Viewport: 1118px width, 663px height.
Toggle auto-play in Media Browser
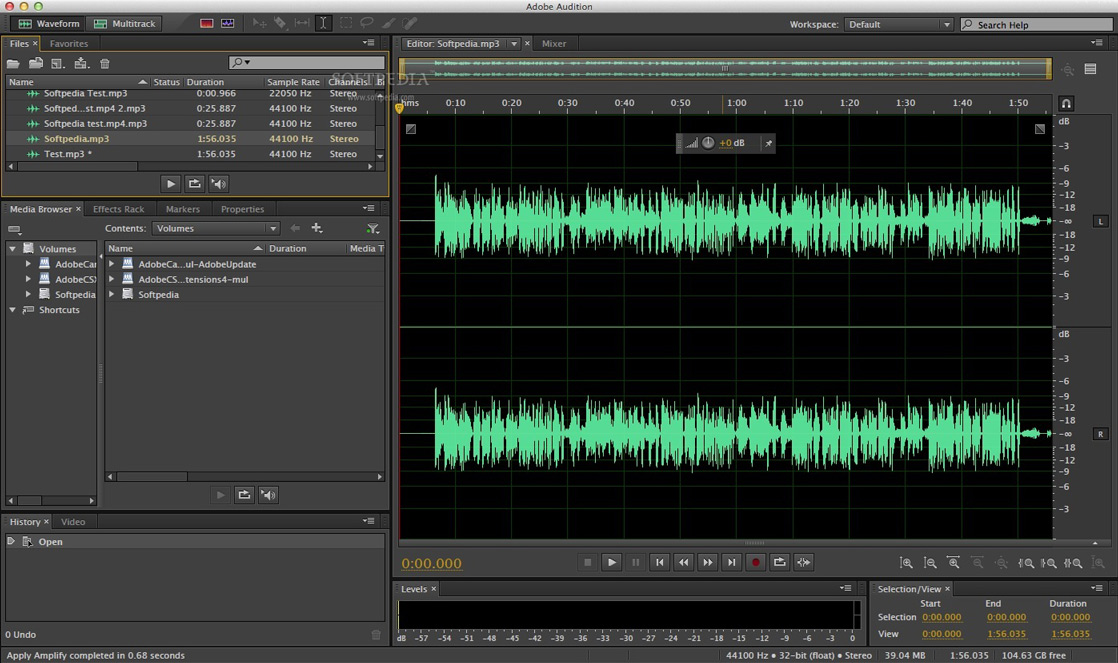coord(268,495)
